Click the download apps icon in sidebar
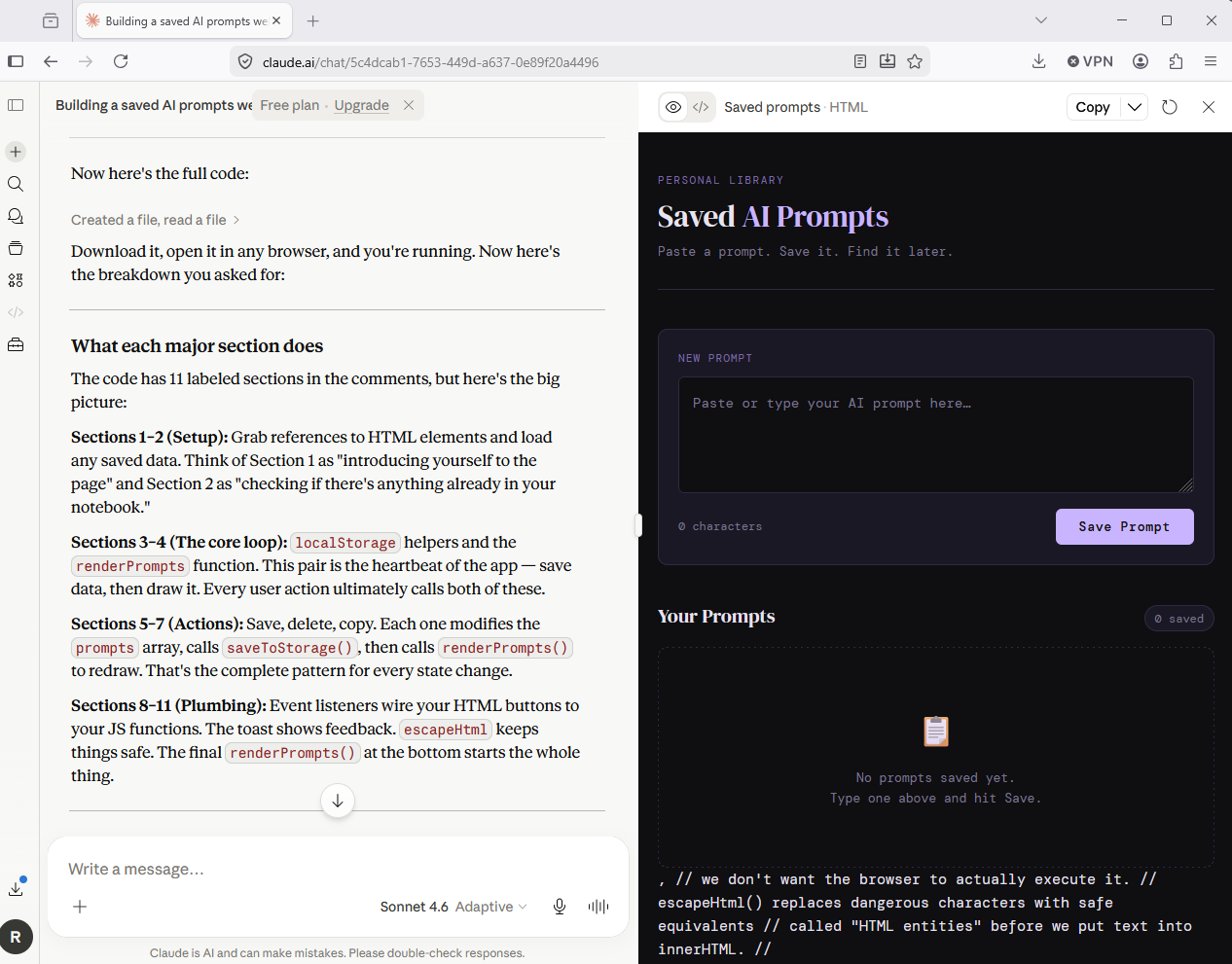The height and width of the screenshot is (964, 1232). coord(16,888)
